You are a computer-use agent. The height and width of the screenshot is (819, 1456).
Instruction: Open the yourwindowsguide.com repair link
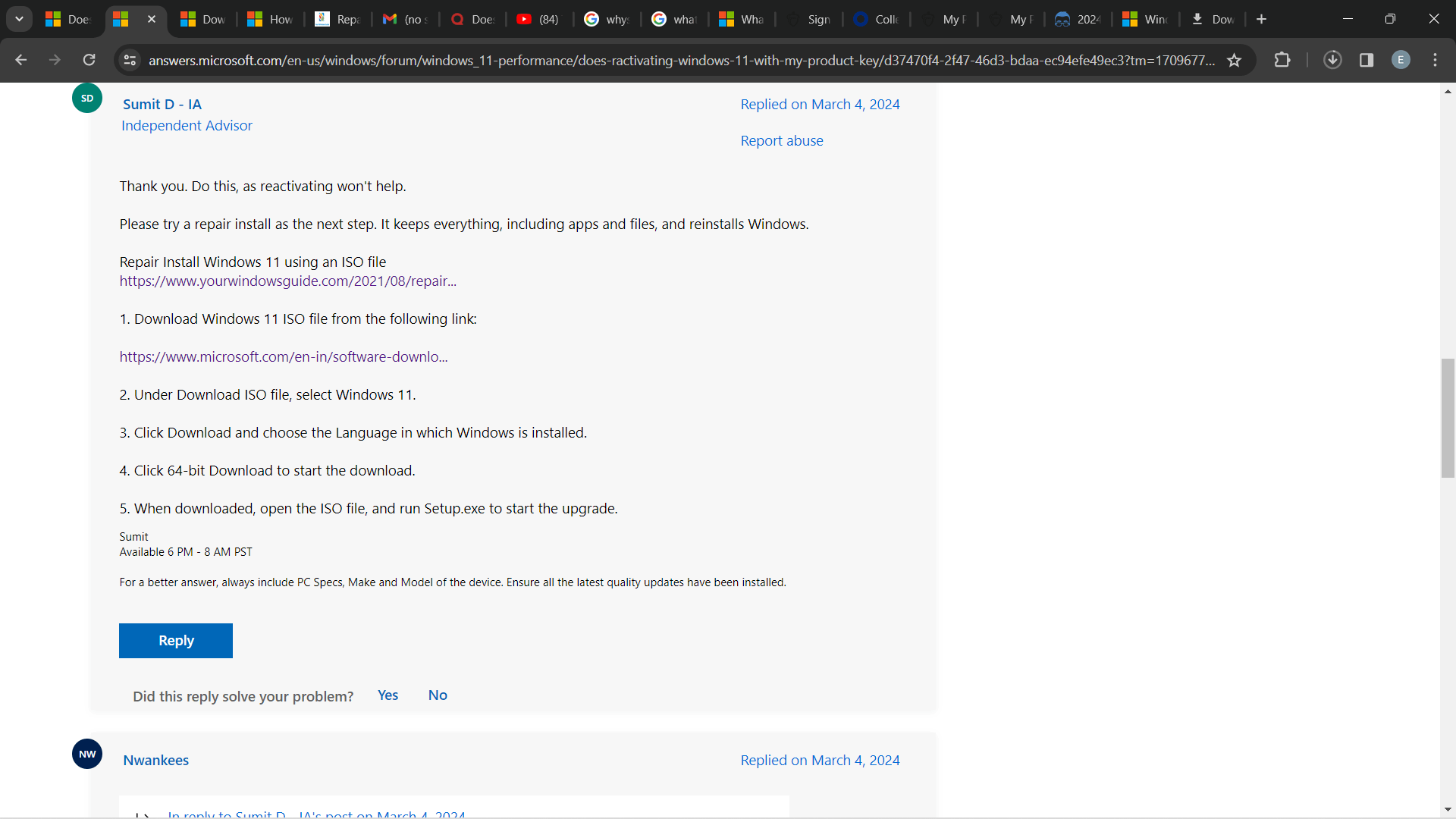287,281
